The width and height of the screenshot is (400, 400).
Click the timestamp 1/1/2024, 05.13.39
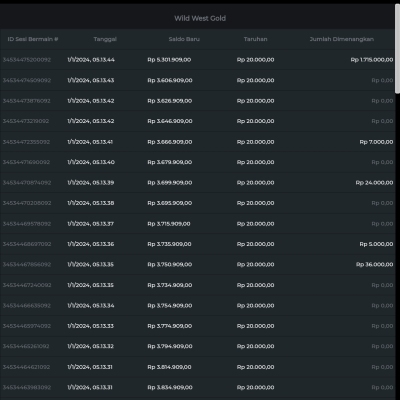tap(91, 183)
